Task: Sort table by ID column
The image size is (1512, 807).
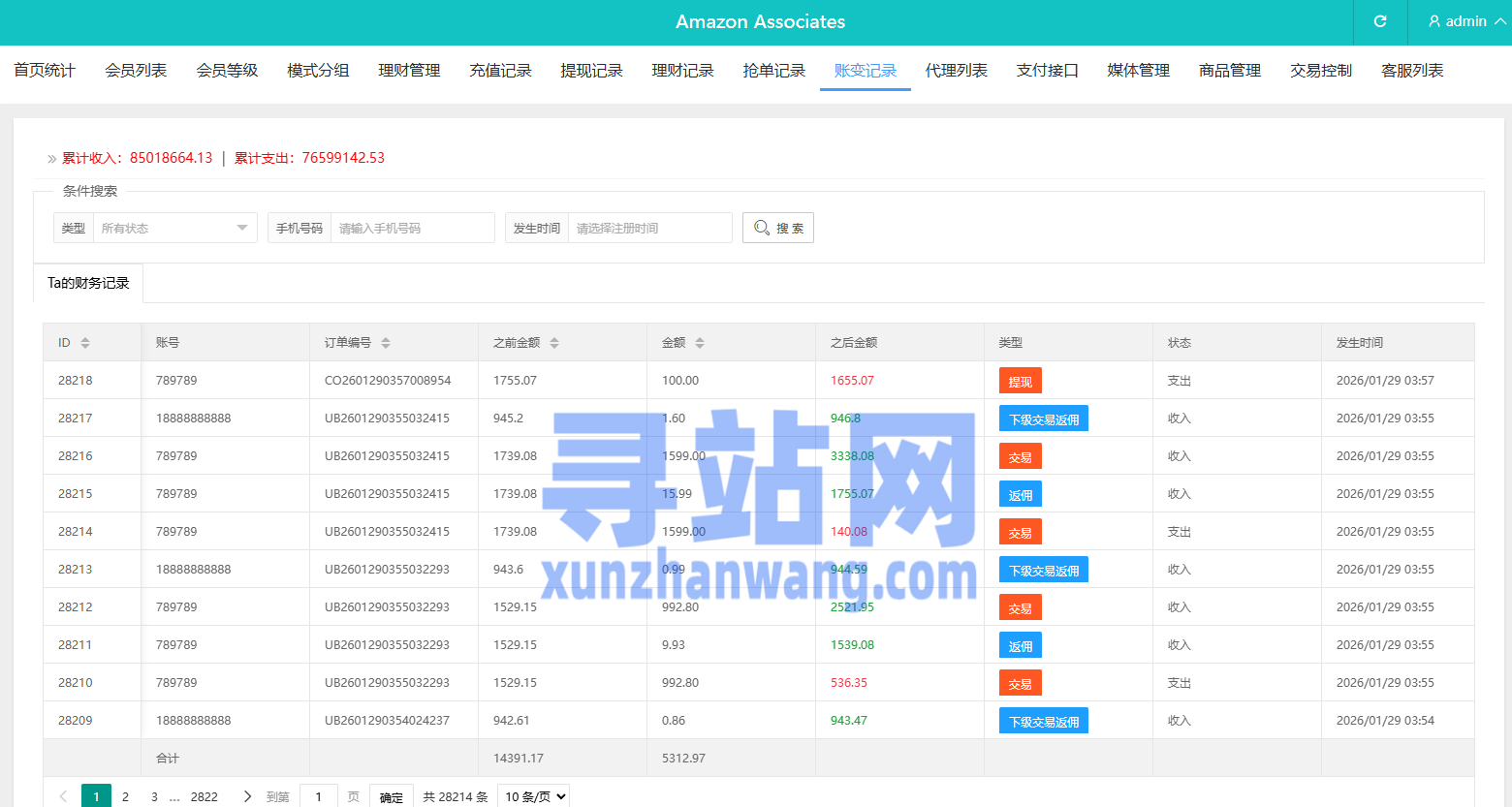Action: coord(84,343)
